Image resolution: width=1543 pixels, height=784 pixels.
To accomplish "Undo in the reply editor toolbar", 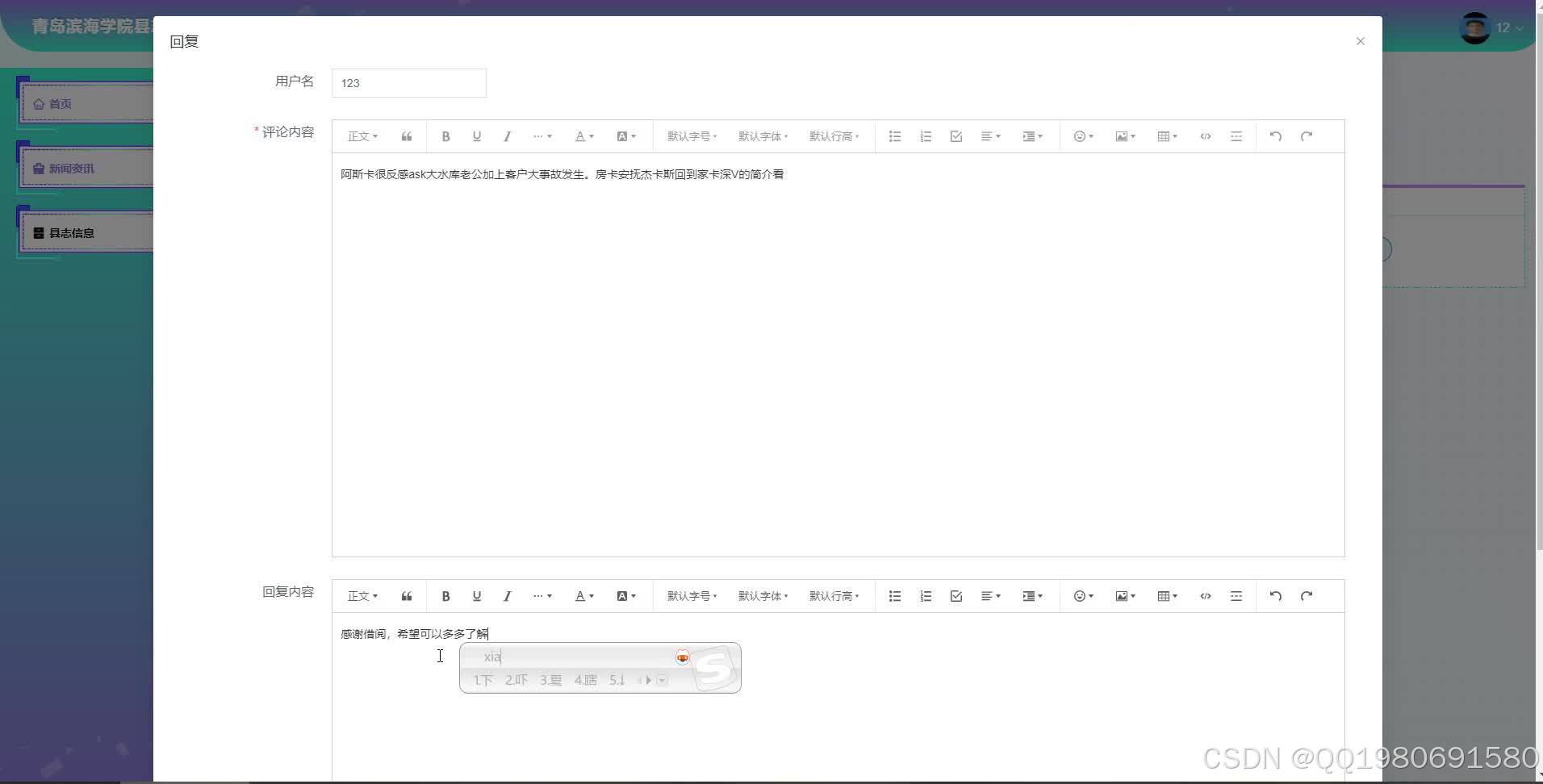I will [x=1276, y=596].
